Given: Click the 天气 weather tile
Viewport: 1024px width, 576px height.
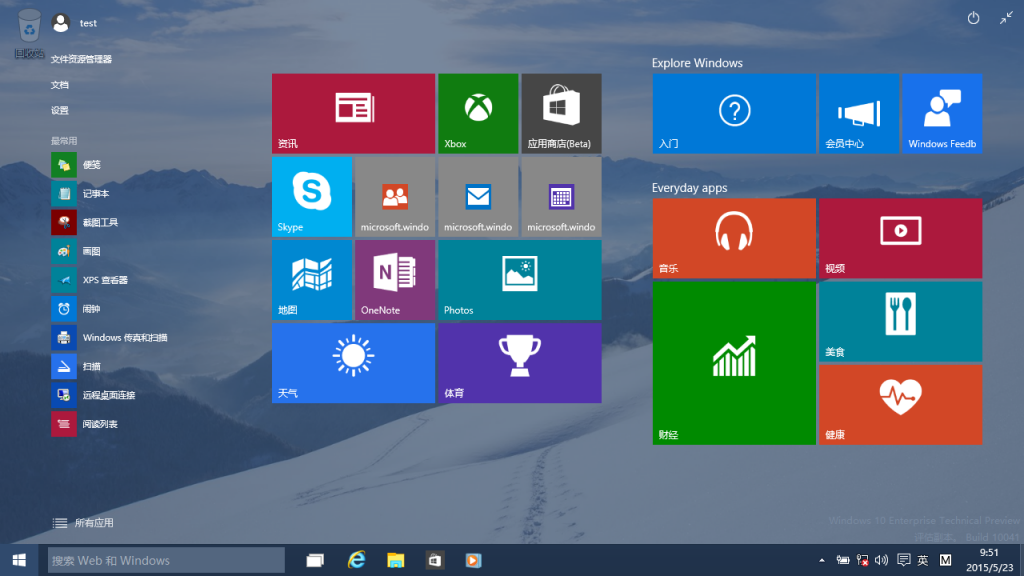Looking at the screenshot, I should [353, 362].
